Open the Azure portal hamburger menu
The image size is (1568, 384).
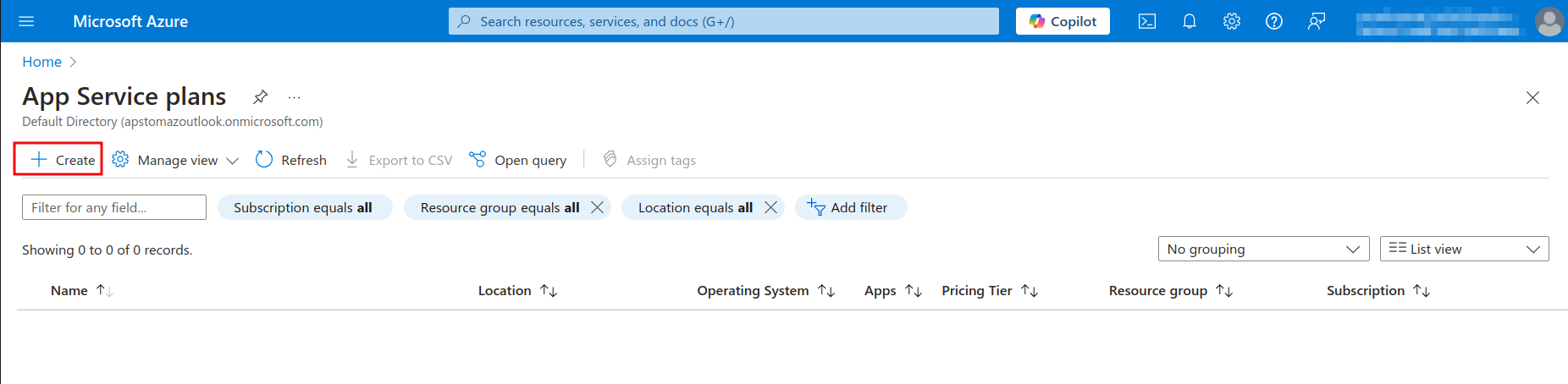[x=26, y=21]
